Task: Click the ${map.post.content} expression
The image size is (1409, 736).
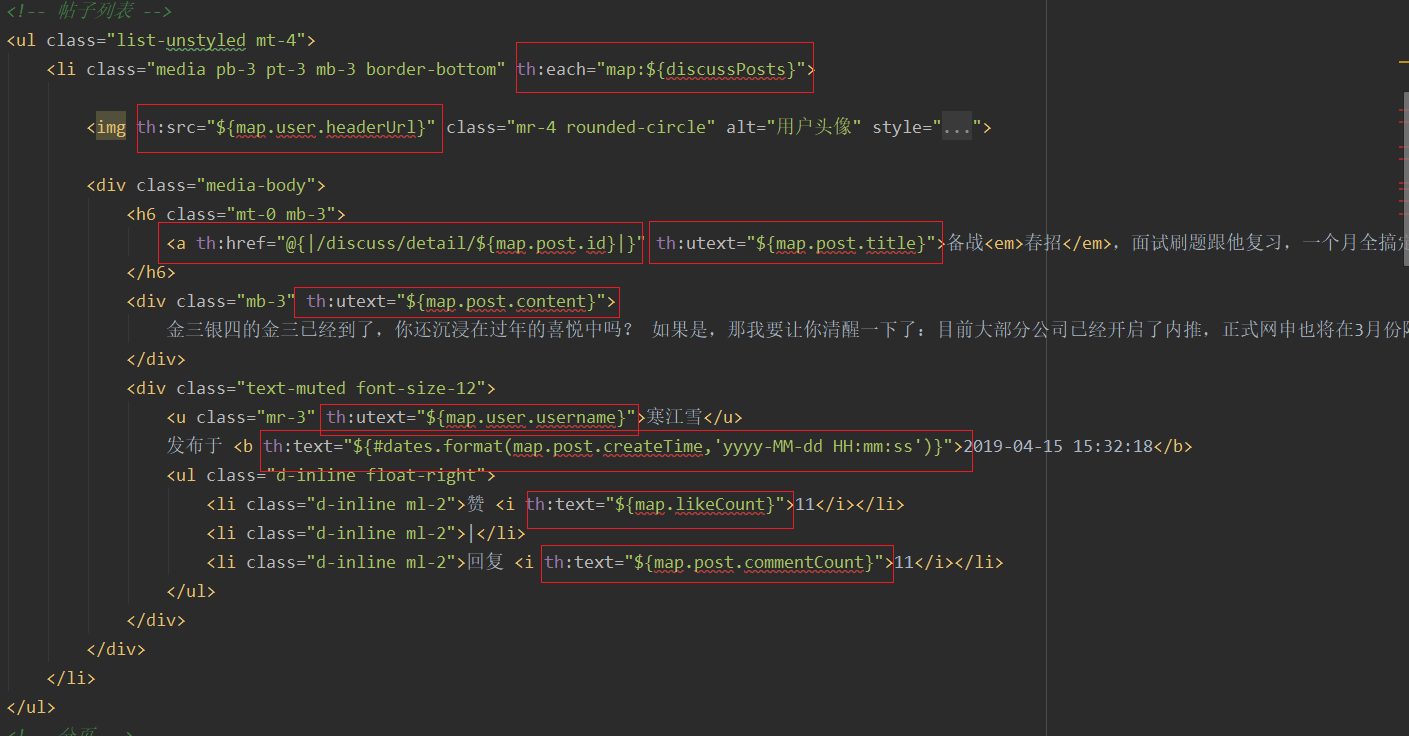Action: [503, 302]
